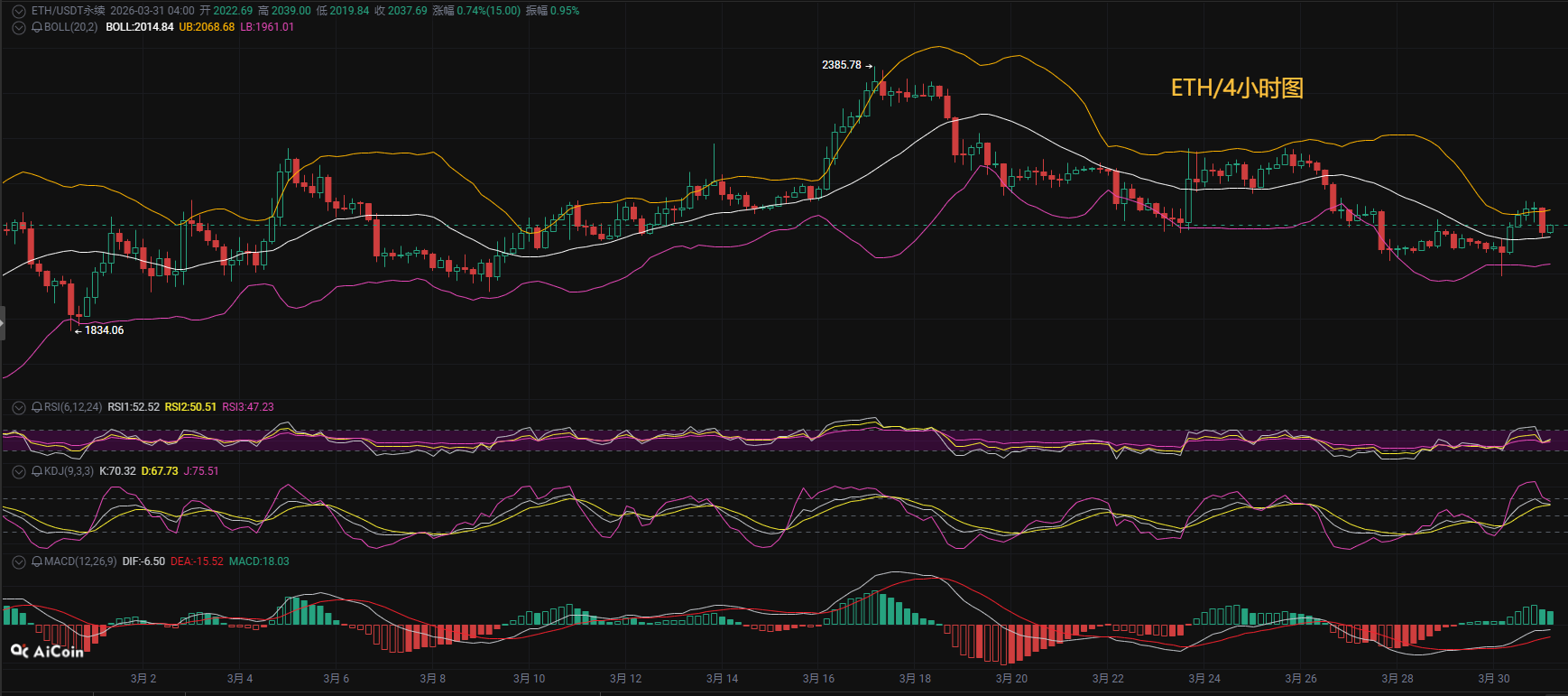Collapse the ETH/USDT main chart chevron
Image resolution: width=1568 pixels, height=696 pixels.
tap(18, 11)
